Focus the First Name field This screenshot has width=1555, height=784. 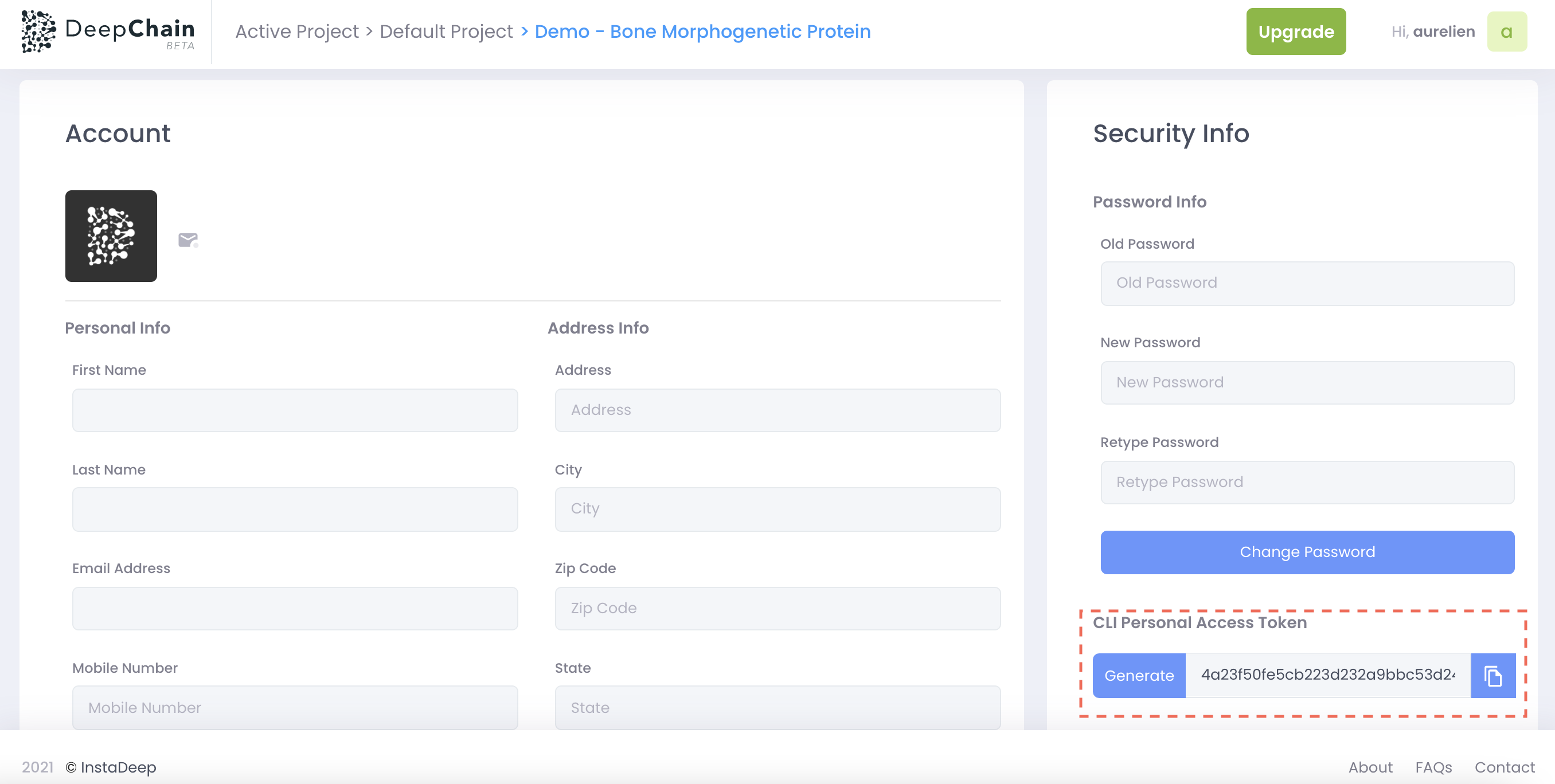click(x=295, y=410)
